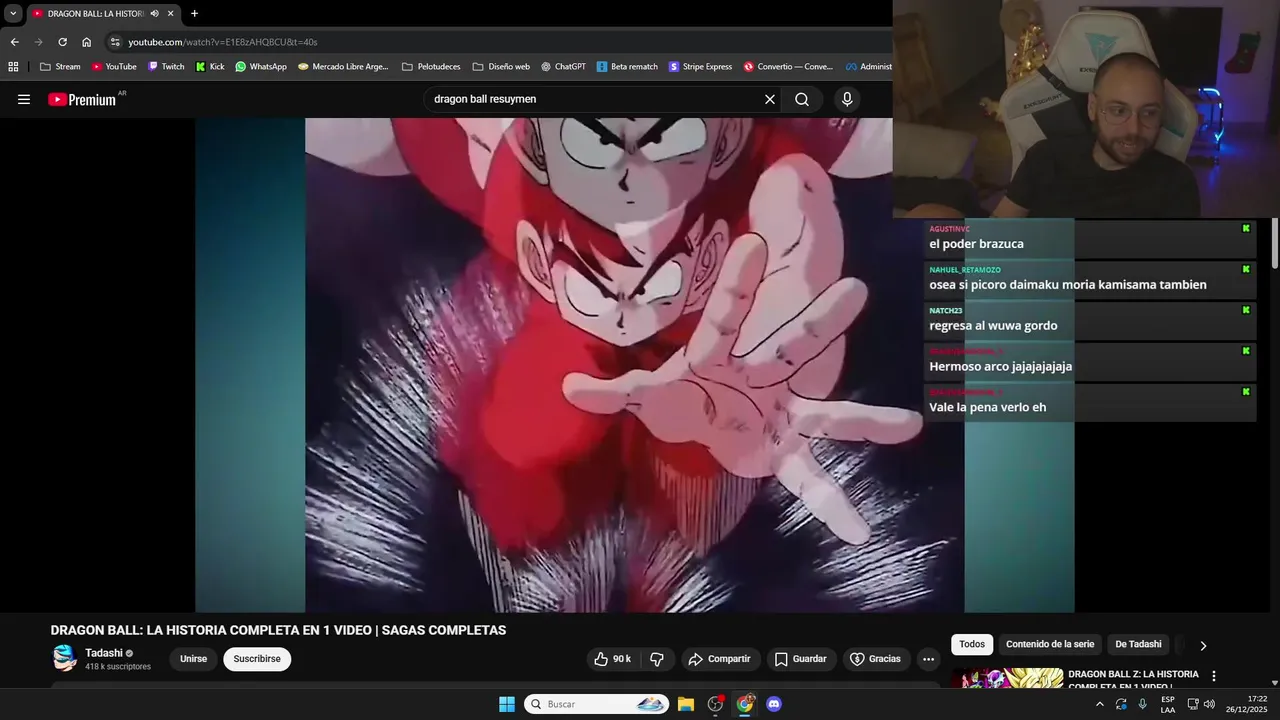Select chat message 'Hermoso arco jajajajajaja'

pos(1000,367)
